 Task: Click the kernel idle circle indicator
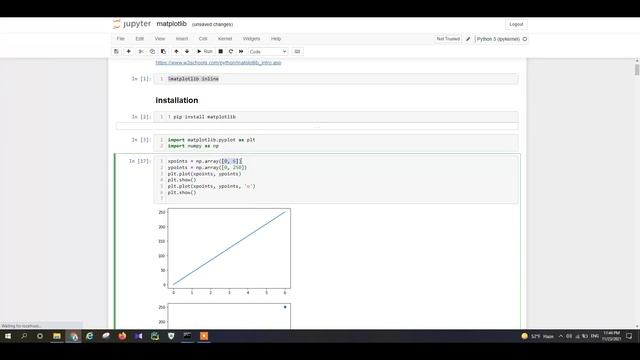point(525,39)
